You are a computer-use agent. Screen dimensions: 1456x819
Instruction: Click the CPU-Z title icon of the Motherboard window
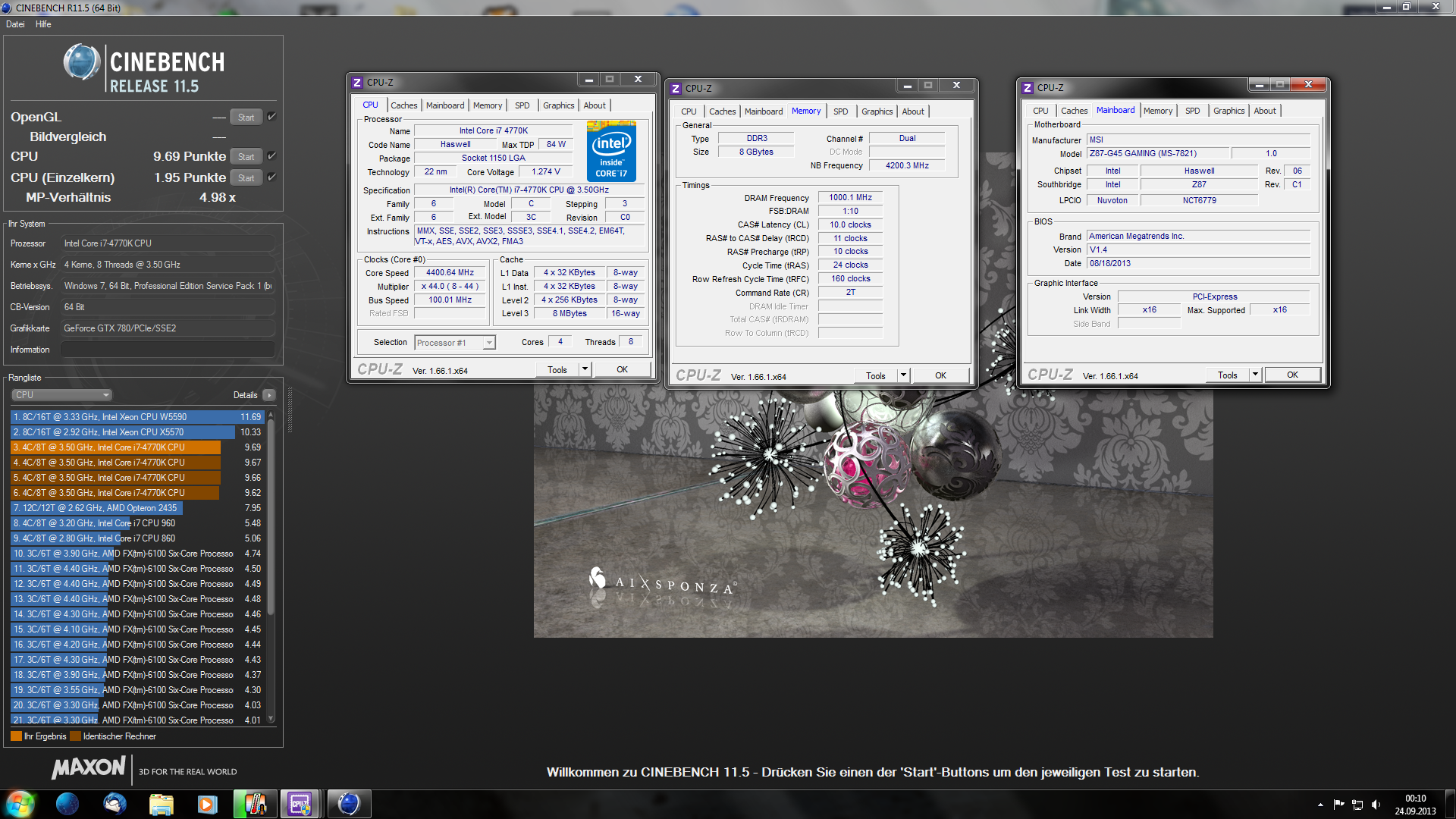click(1028, 88)
